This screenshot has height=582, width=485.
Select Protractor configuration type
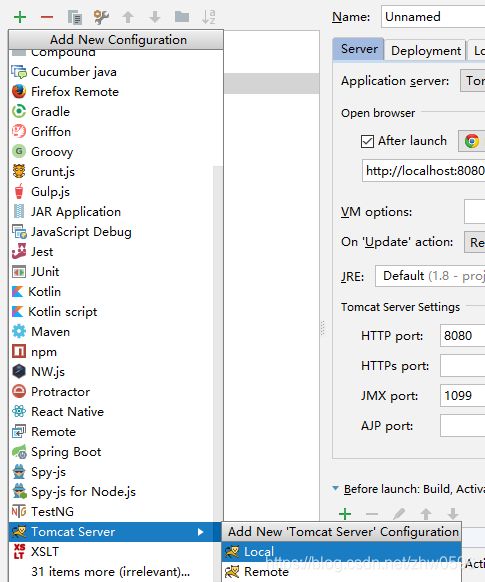coord(111,392)
